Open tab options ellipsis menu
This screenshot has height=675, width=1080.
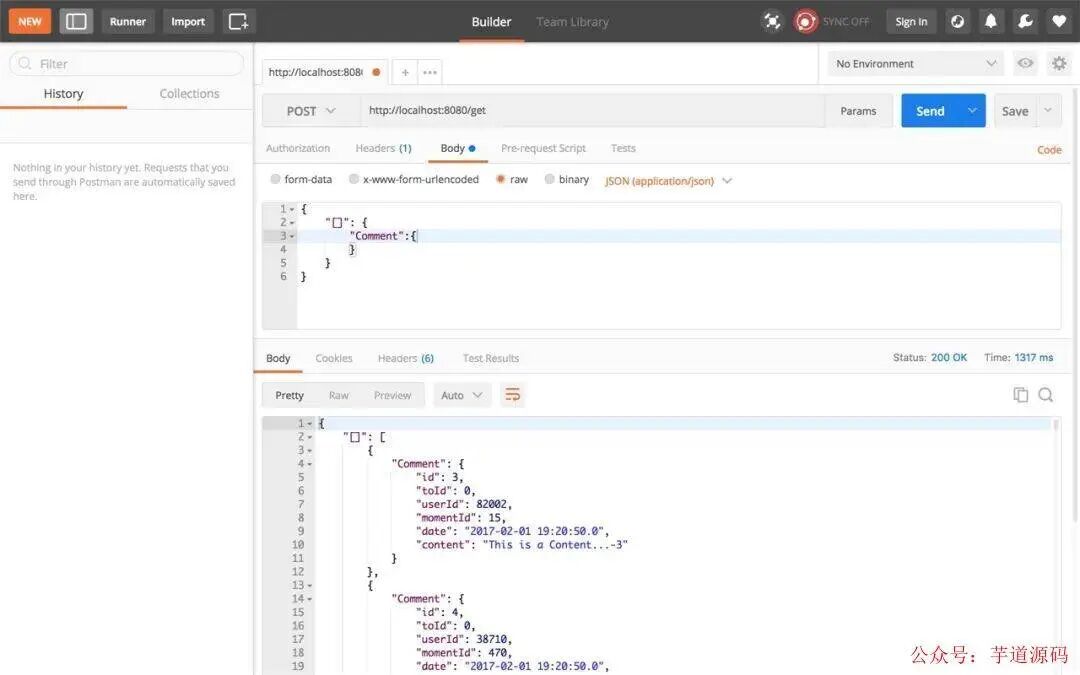(430, 72)
